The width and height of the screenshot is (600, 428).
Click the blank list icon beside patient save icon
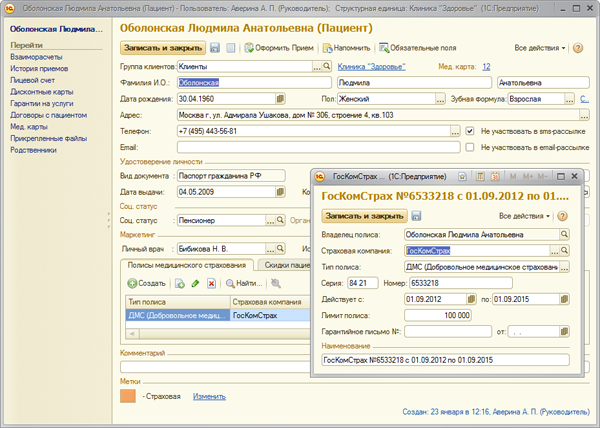point(230,48)
